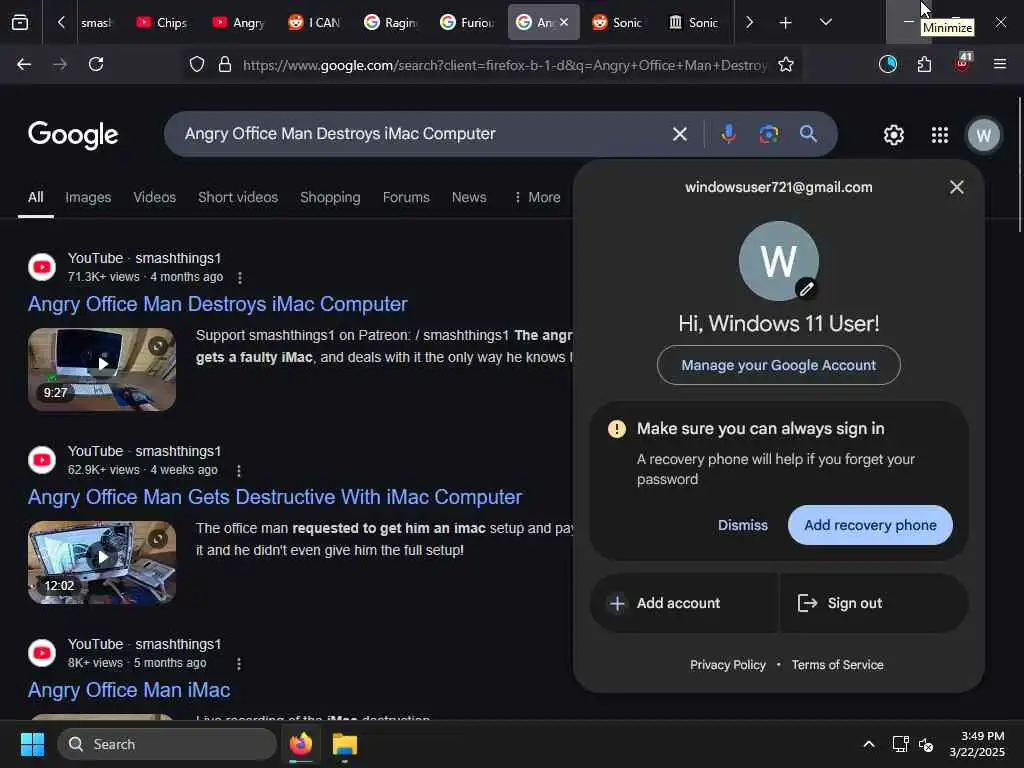This screenshot has width=1024, height=768.
Task: Reload the current page
Action: [96, 64]
